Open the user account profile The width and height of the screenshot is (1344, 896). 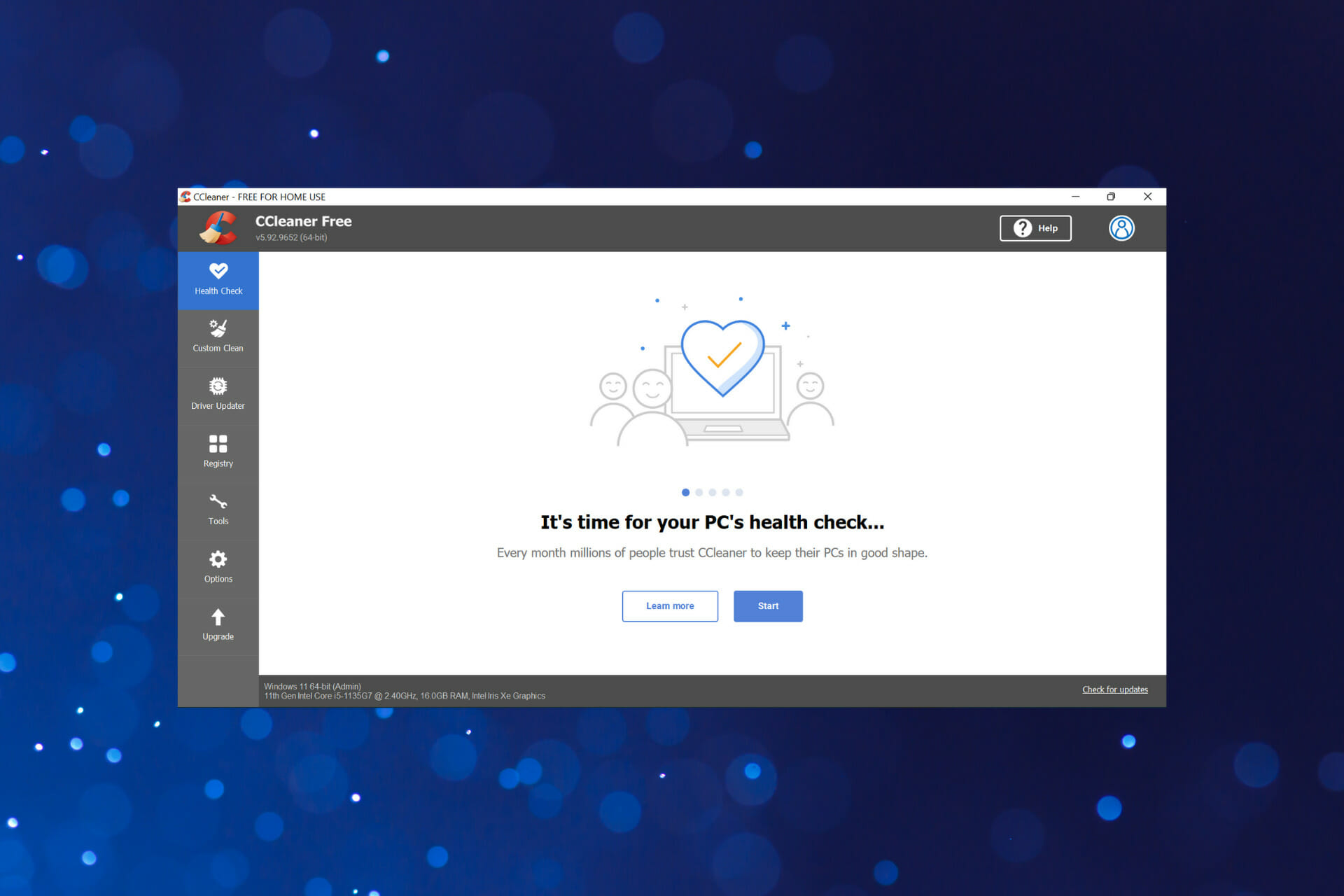[x=1121, y=228]
